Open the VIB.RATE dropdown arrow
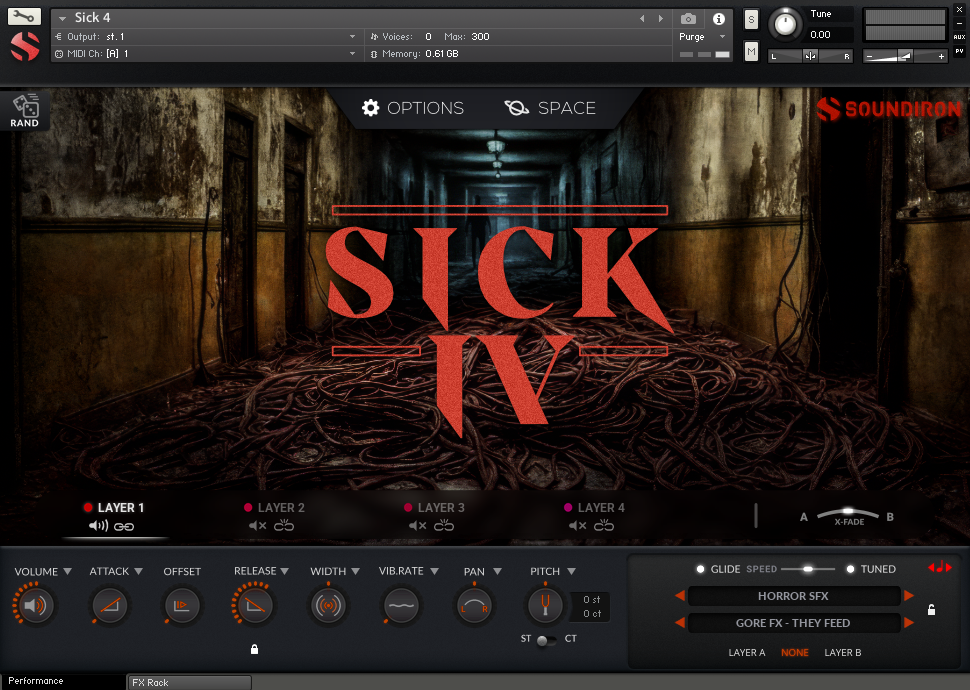 click(x=434, y=571)
